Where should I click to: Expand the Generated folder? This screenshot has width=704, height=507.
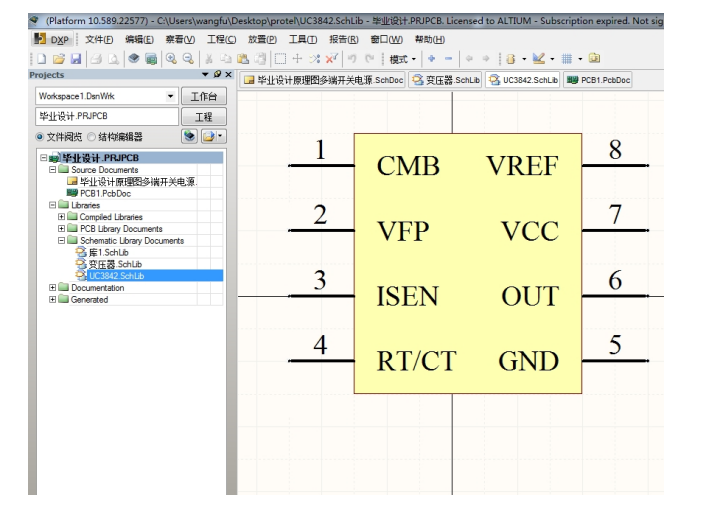[53, 299]
